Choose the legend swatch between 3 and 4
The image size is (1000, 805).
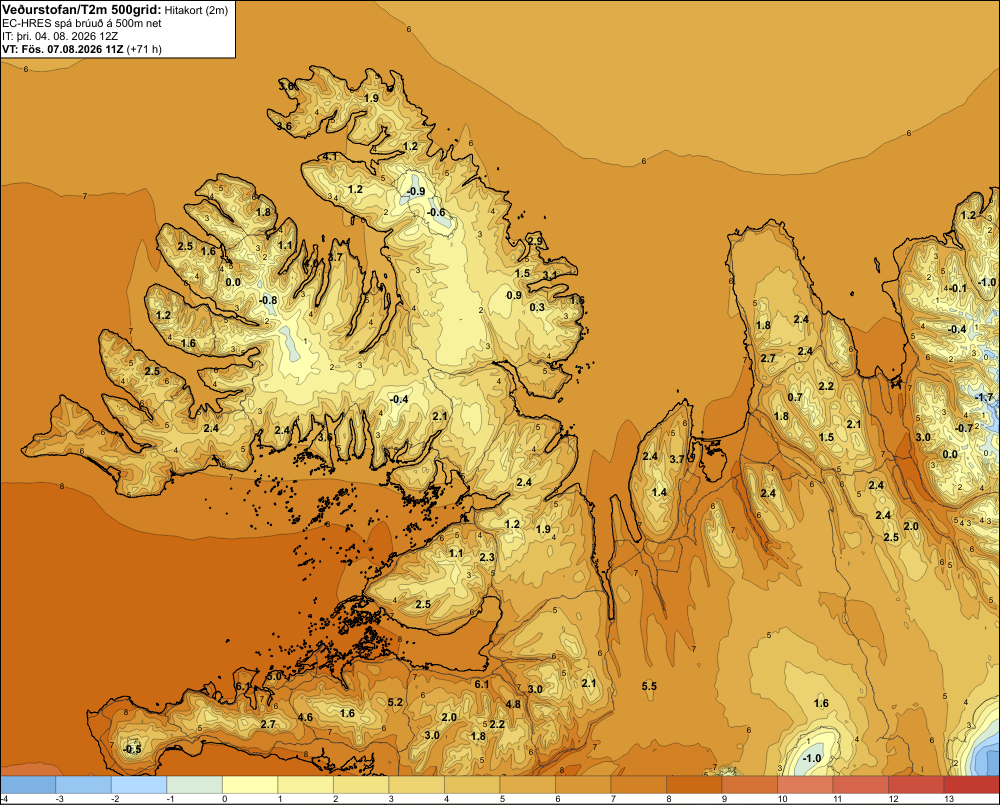click(416, 785)
